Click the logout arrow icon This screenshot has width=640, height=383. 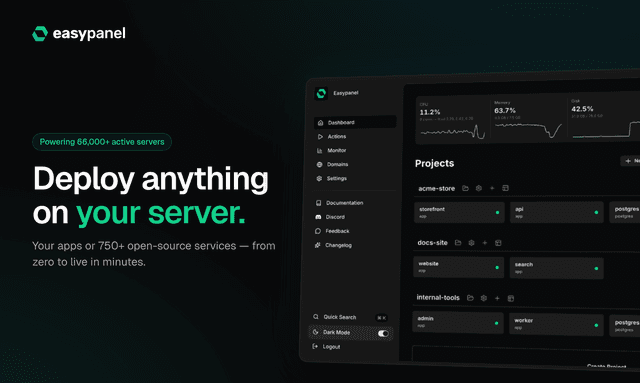coord(315,346)
